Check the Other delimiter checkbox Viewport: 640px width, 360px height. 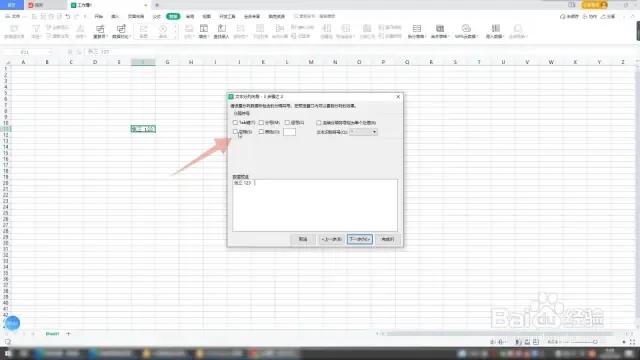pos(261,132)
